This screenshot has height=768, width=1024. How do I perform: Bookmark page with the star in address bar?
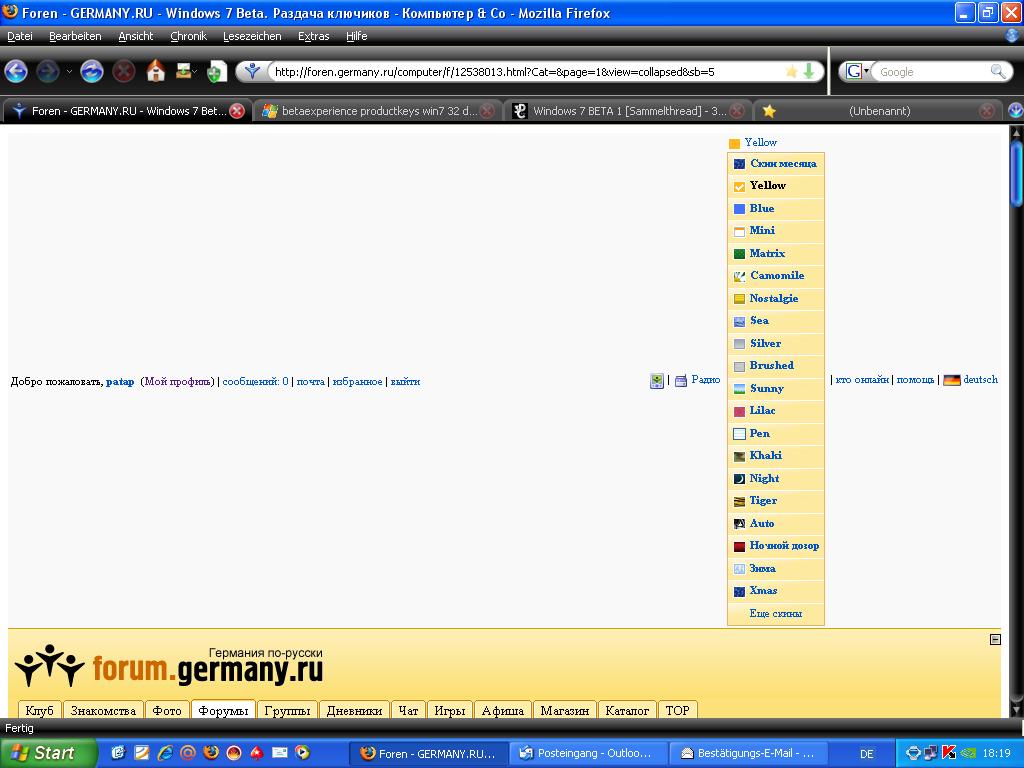click(x=791, y=71)
